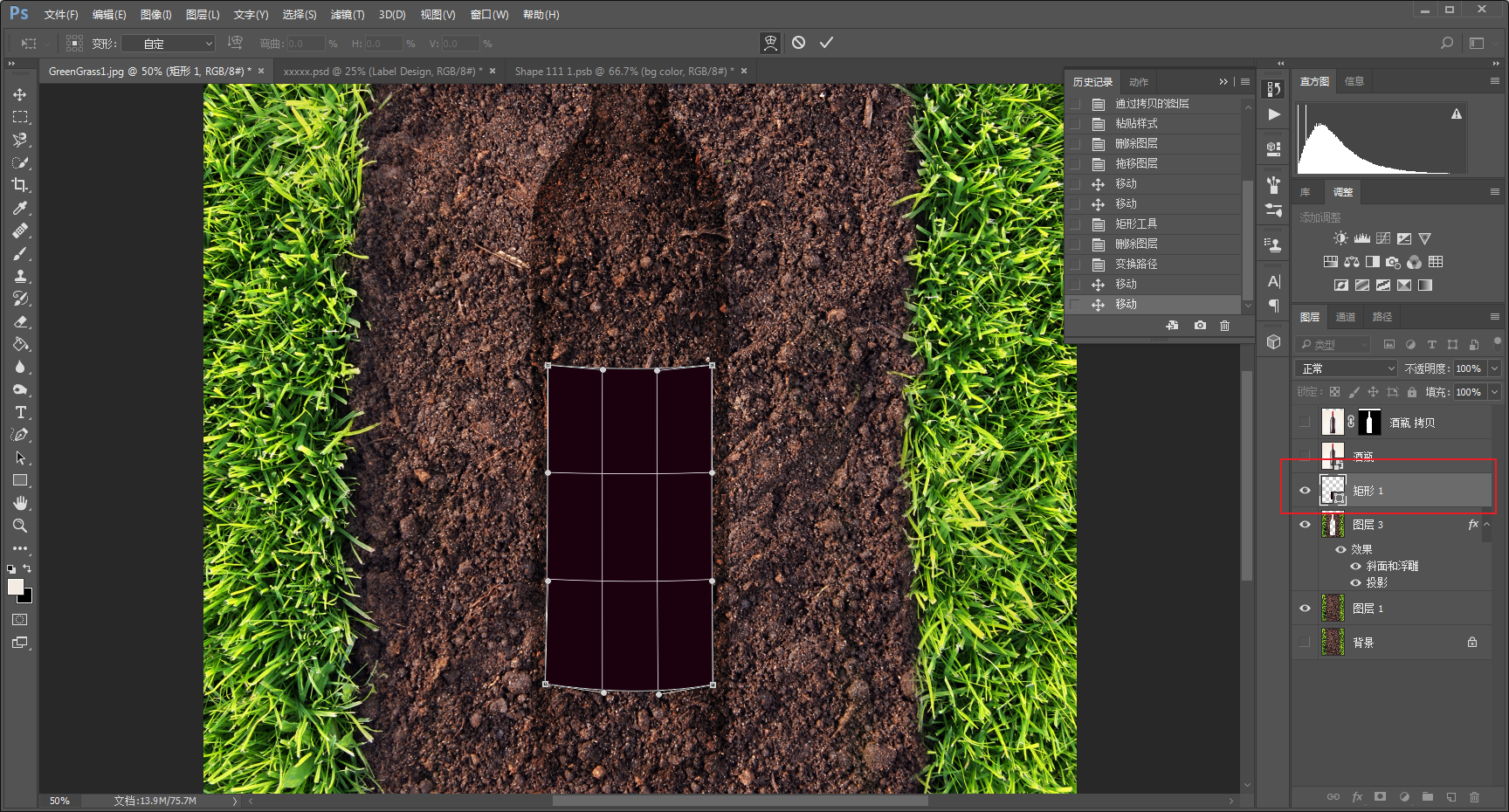The width and height of the screenshot is (1509, 812).
Task: Select the 变换路径 history state
Action: click(x=1154, y=264)
